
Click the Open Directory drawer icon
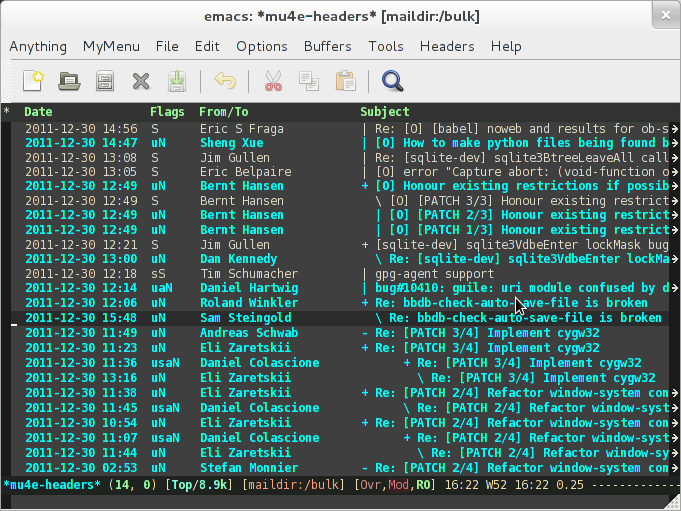tap(104, 81)
